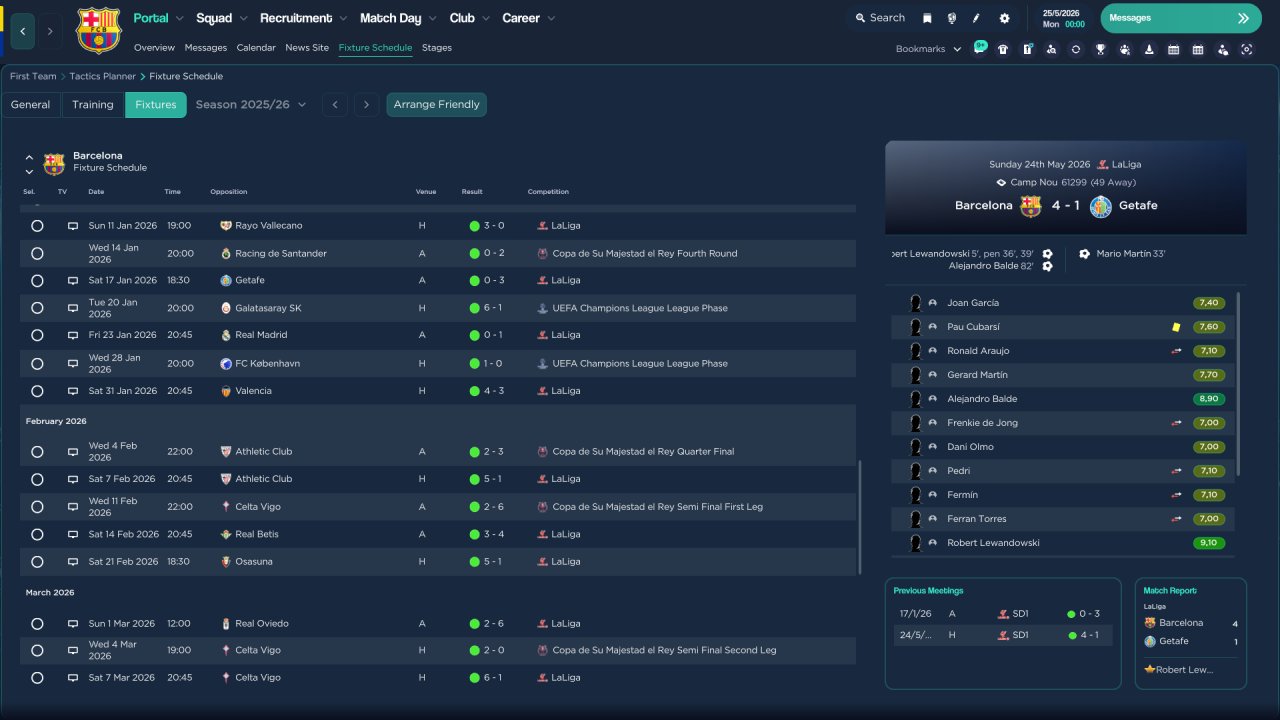This screenshot has height=720, width=1280.
Task: Select the Real Oviedo fixture radio button
Action: coord(37,624)
